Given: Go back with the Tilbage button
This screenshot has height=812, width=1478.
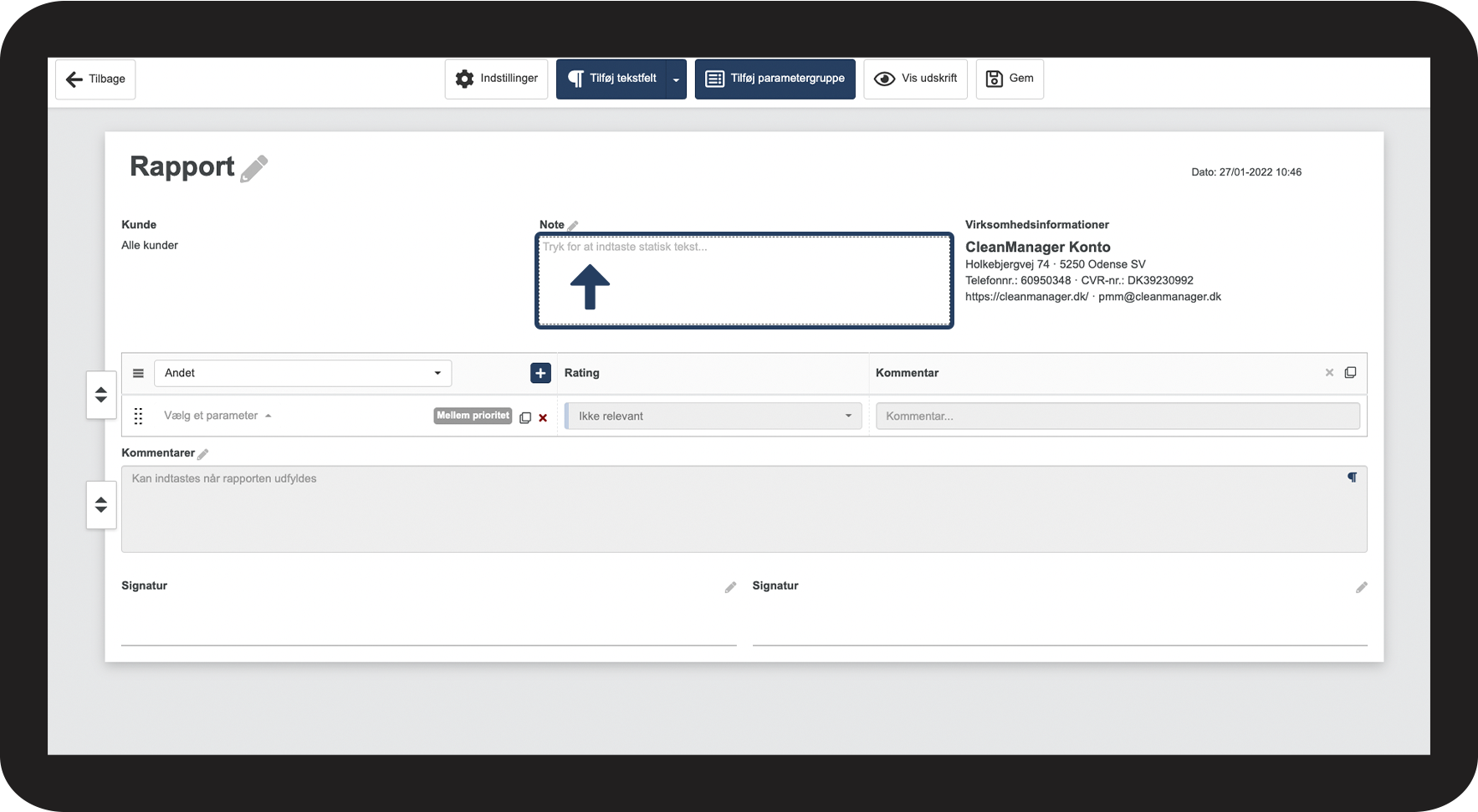Looking at the screenshot, I should click(x=95, y=79).
